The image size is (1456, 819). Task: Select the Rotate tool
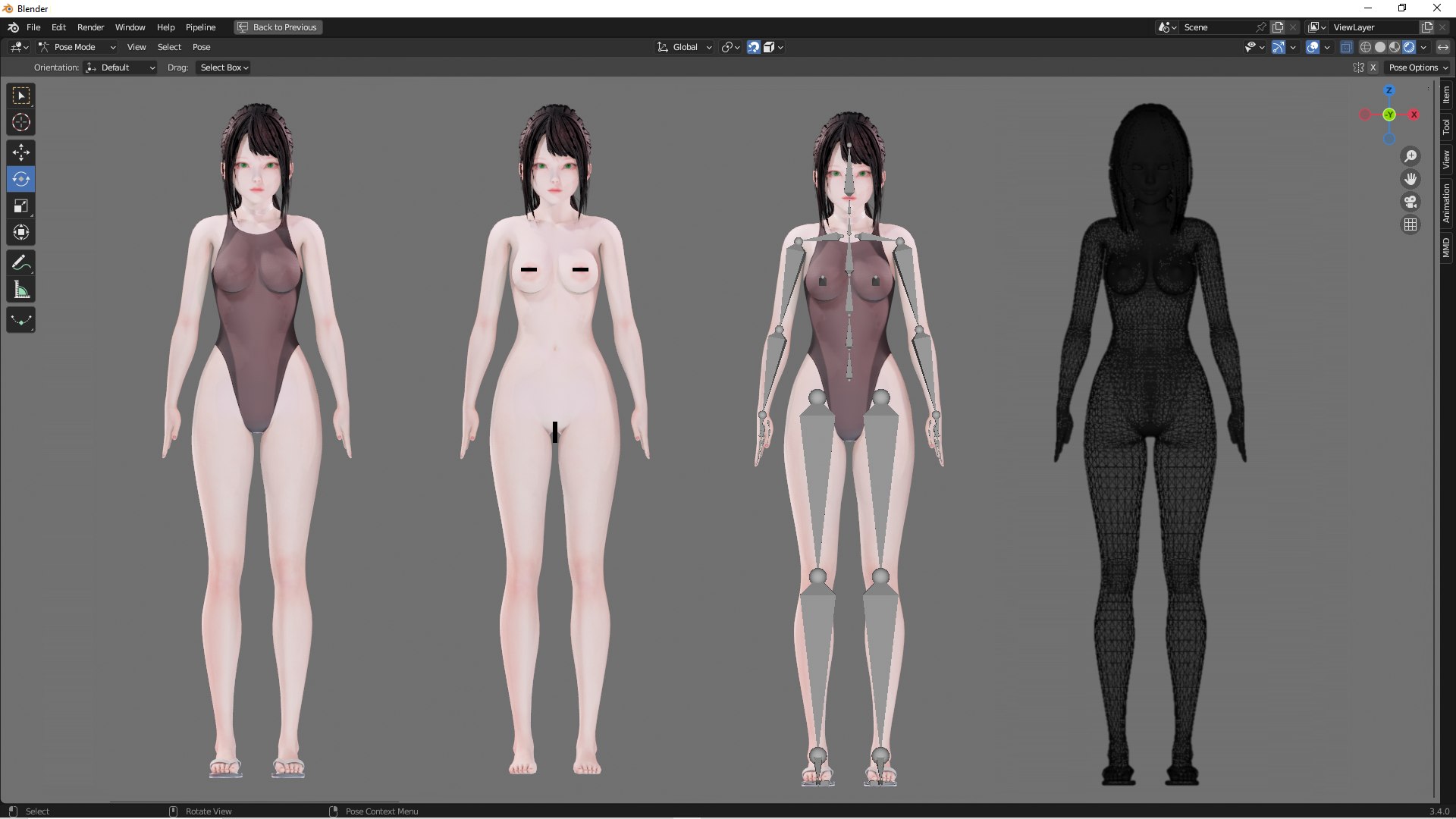21,180
